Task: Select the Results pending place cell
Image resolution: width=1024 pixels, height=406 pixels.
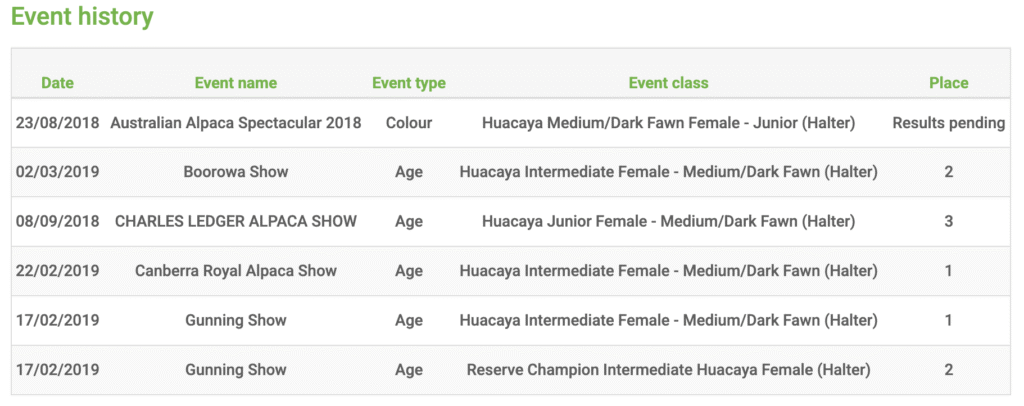Action: pos(949,123)
